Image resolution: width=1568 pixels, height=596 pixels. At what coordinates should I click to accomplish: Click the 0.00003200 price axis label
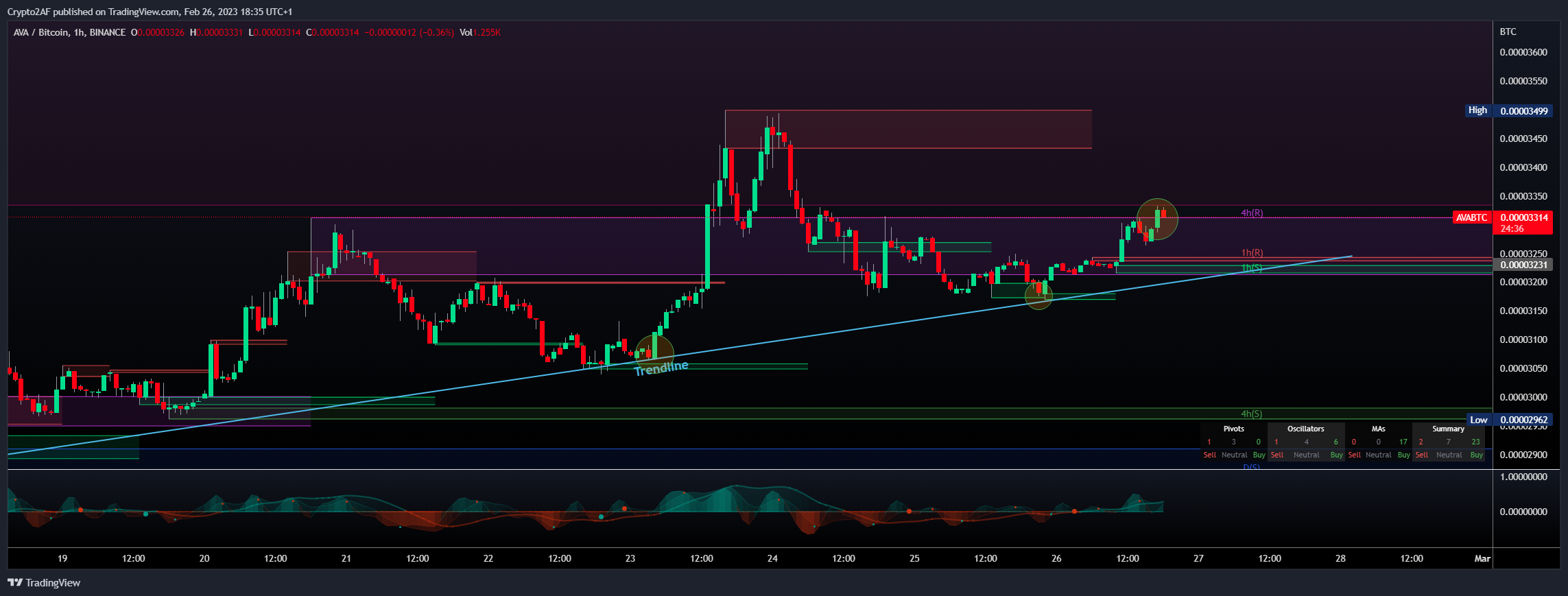pyautogui.click(x=1523, y=282)
